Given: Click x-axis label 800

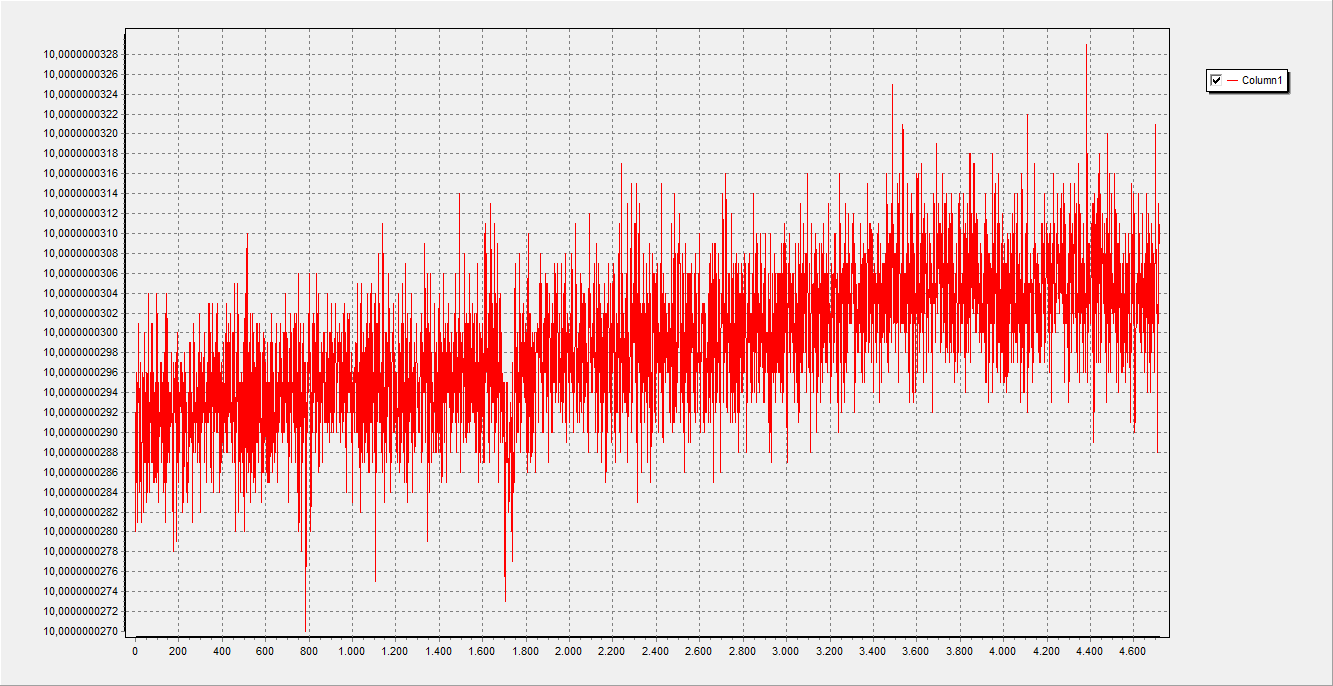Looking at the screenshot, I should (x=308, y=651).
